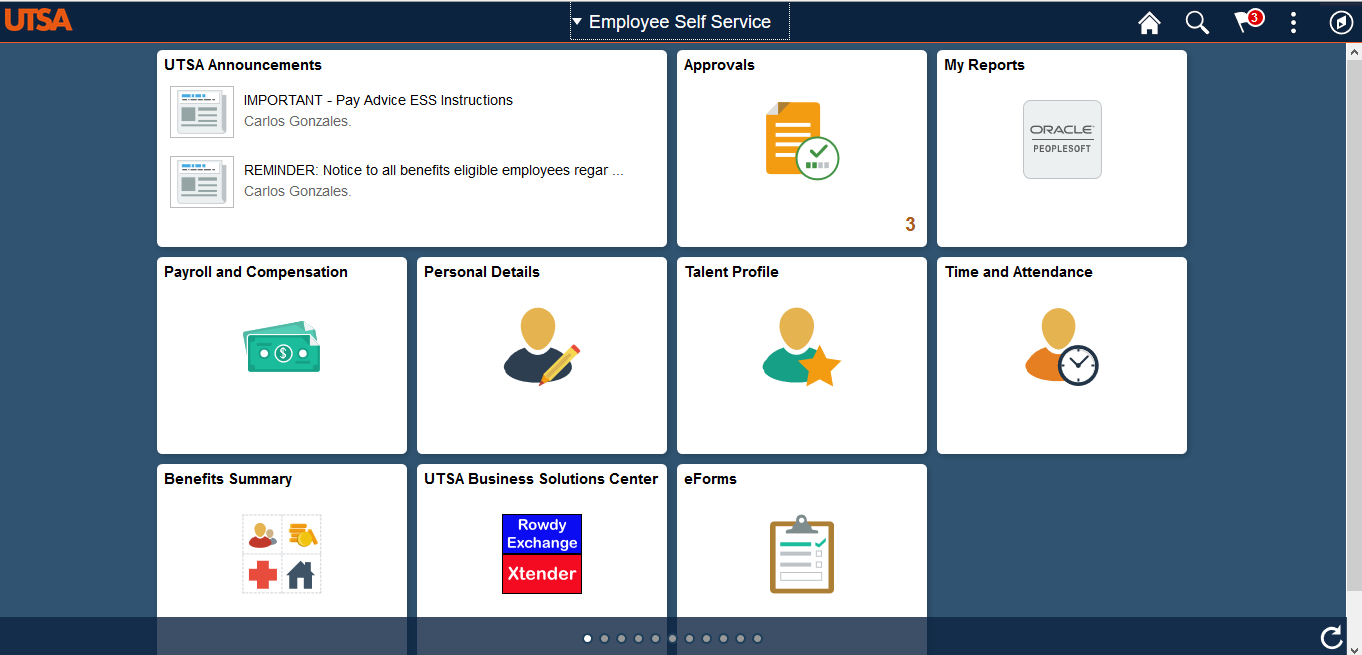Click the My Reports tile title
The height and width of the screenshot is (655, 1362).
coord(984,65)
